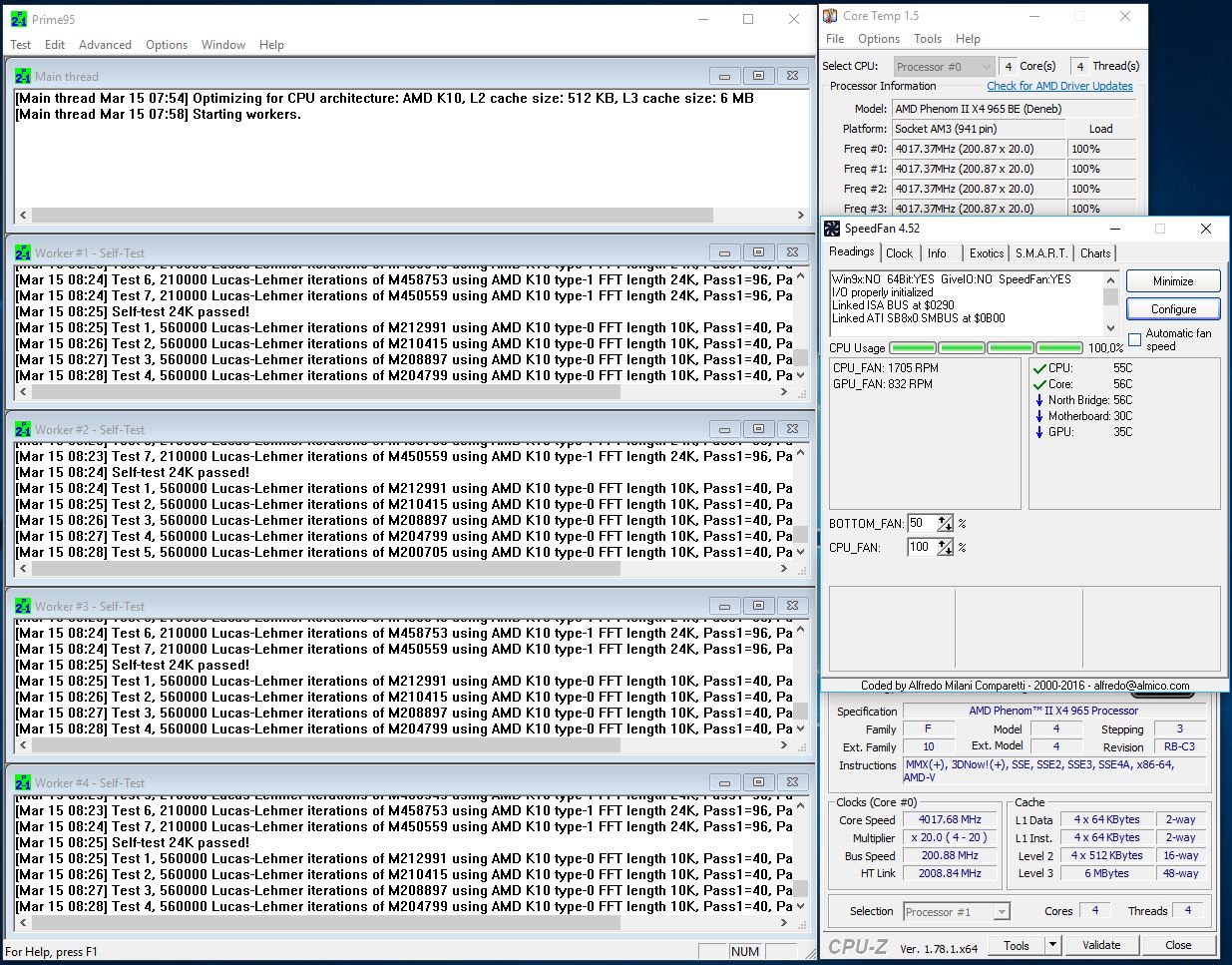Restore the Worker #4 child window

[x=758, y=782]
